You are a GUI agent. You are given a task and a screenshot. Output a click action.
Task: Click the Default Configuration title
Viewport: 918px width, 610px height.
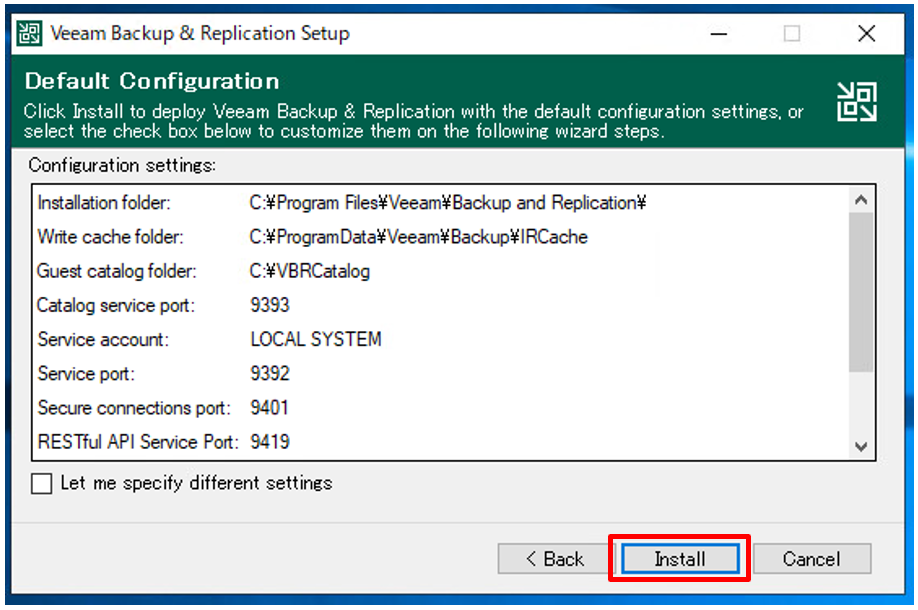pyautogui.click(x=152, y=81)
